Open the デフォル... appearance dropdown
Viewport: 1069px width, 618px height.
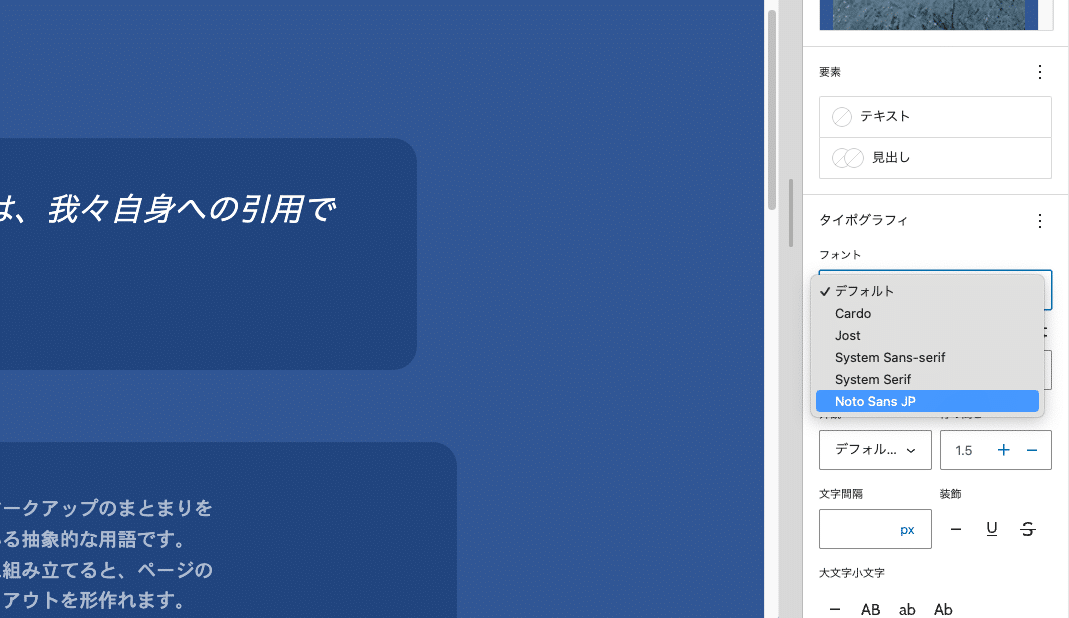(875, 450)
